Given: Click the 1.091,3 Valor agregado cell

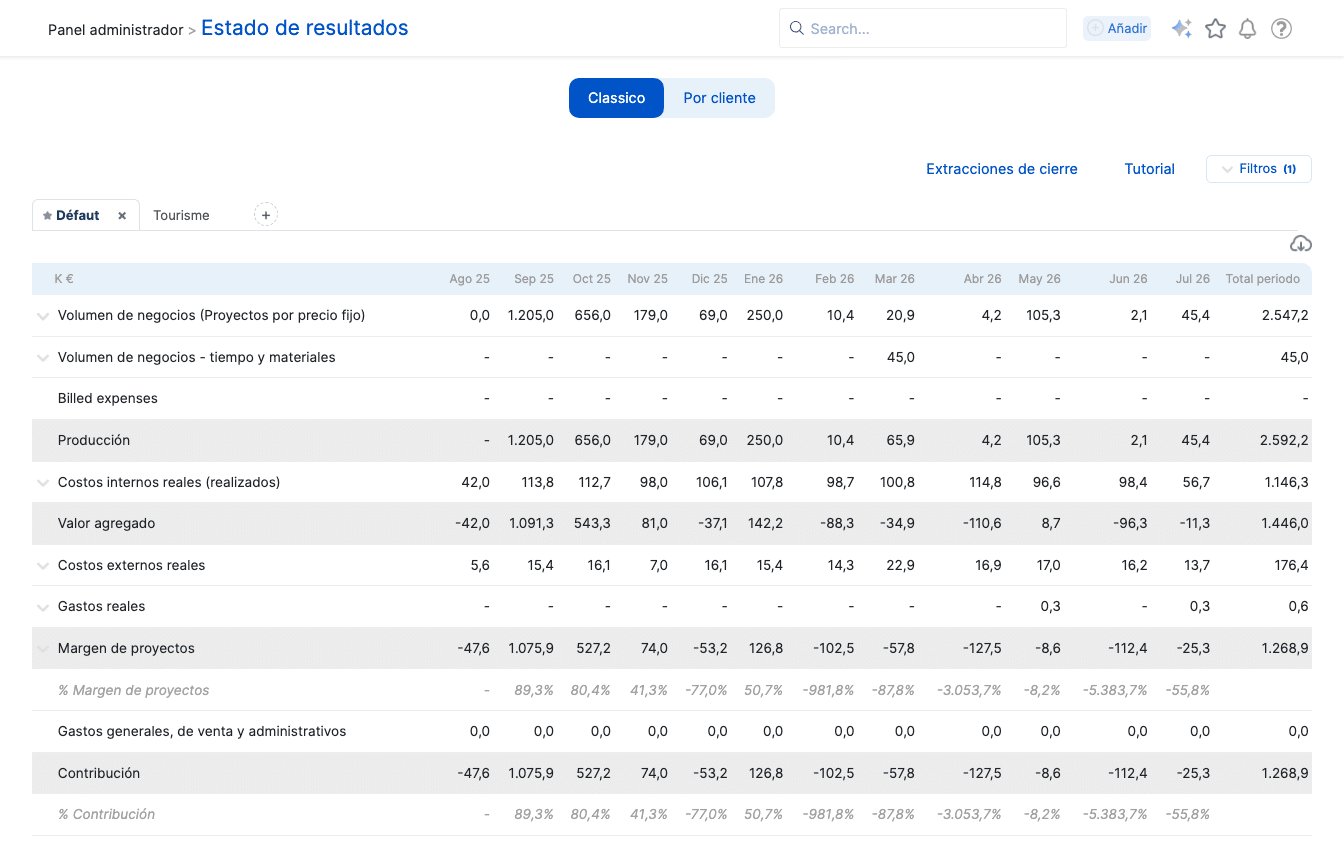Looking at the screenshot, I should 531,523.
